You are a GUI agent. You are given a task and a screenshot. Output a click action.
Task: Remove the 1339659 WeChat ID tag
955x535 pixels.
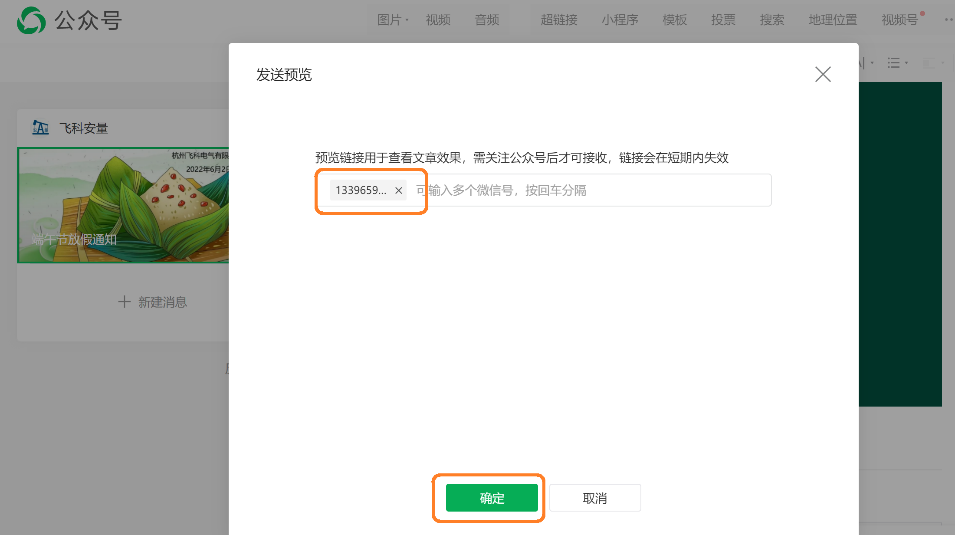(398, 190)
